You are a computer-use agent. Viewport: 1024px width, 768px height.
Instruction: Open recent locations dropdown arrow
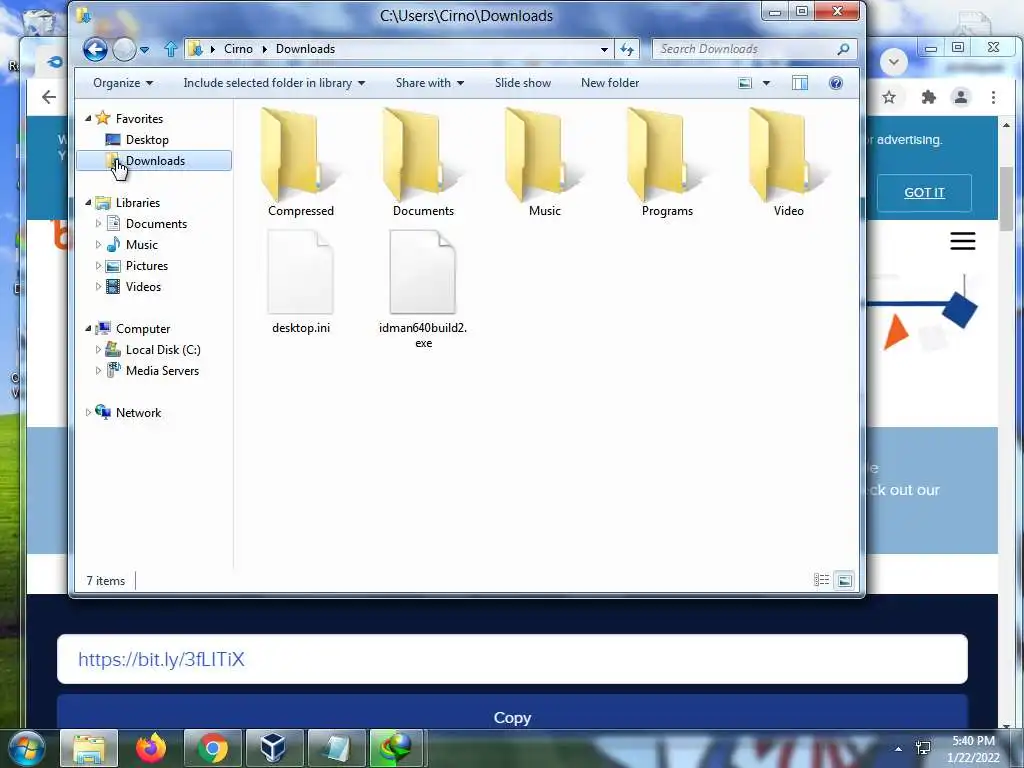click(144, 50)
